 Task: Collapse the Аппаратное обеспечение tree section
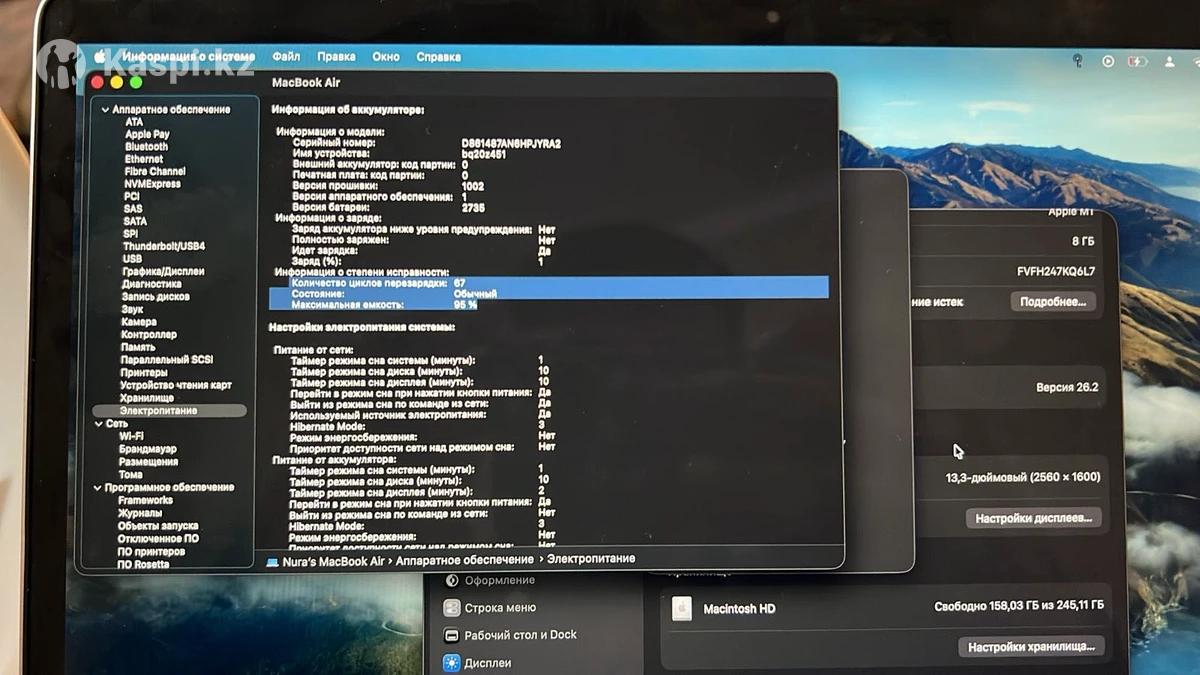point(104,110)
